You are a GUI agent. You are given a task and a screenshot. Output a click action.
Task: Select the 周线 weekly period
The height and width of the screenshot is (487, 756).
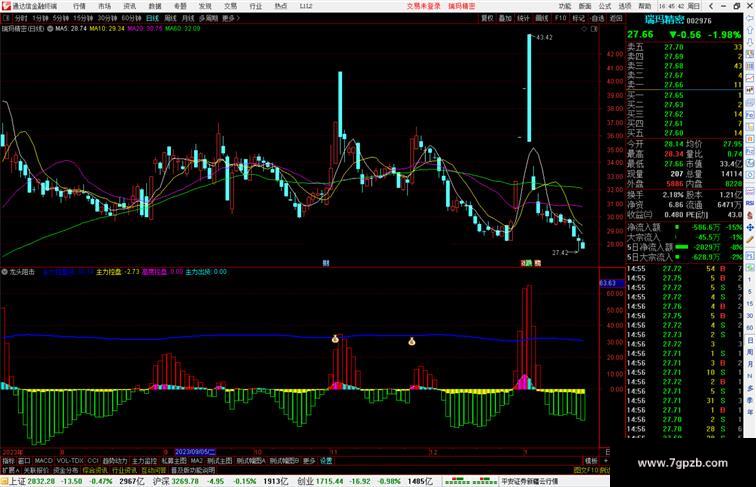pyautogui.click(x=170, y=18)
